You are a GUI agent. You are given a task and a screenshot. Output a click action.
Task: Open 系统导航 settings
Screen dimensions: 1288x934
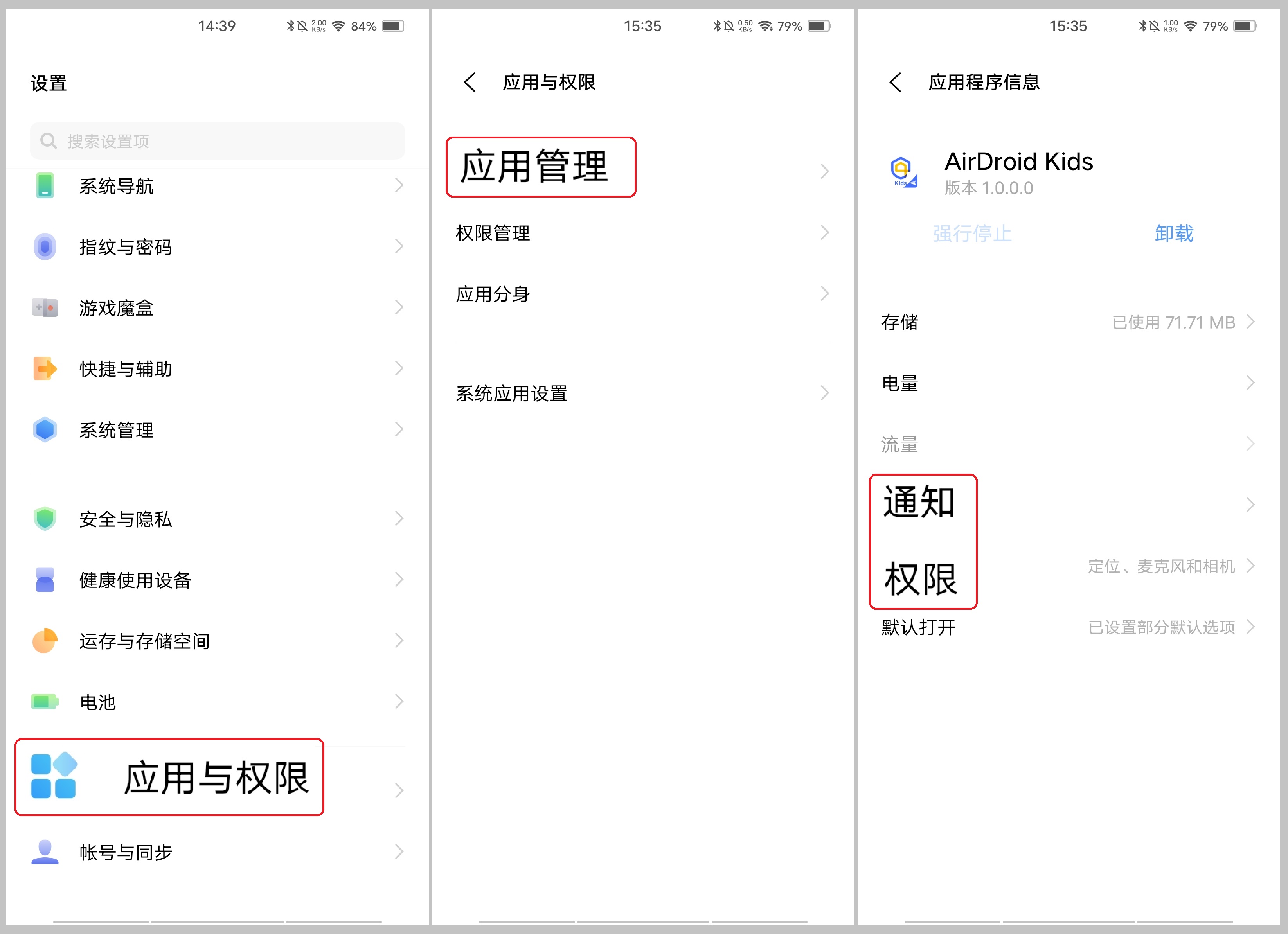218,186
